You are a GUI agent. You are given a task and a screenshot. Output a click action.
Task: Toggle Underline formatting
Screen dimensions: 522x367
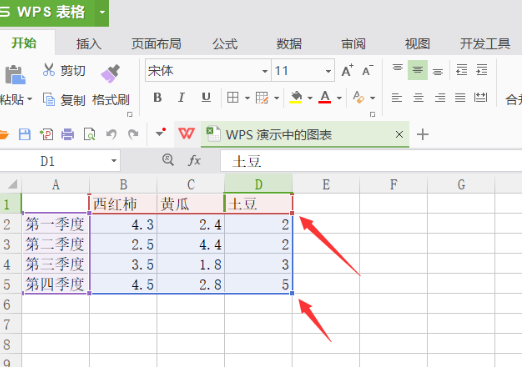click(x=206, y=98)
